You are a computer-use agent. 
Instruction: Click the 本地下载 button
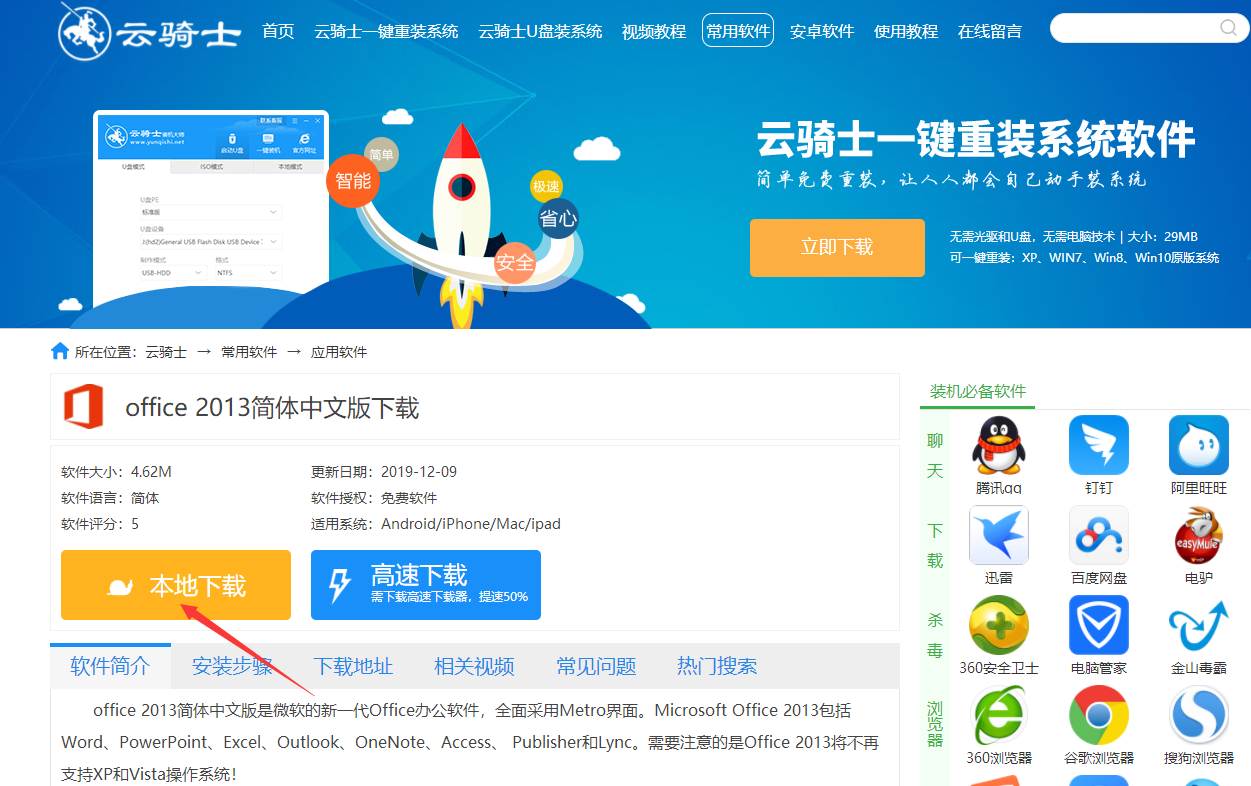[176, 585]
